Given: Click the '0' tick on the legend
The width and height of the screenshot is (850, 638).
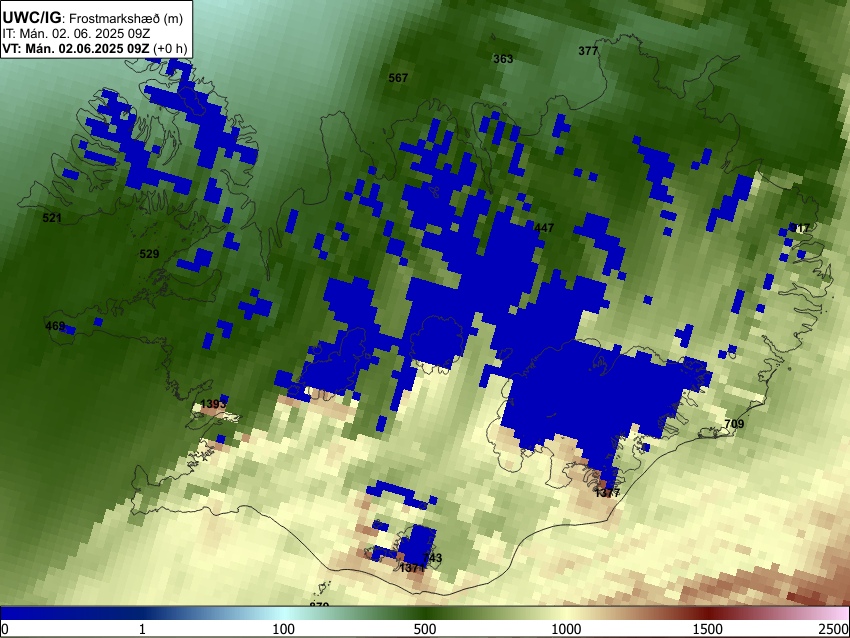Looking at the screenshot, I should [x=5, y=629].
